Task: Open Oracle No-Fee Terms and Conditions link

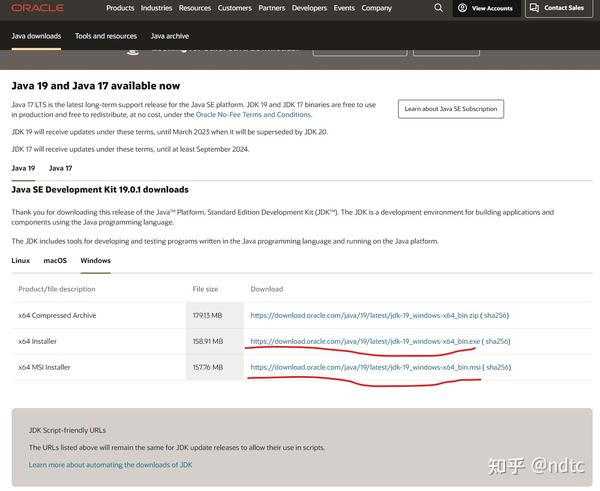Action: click(x=253, y=114)
